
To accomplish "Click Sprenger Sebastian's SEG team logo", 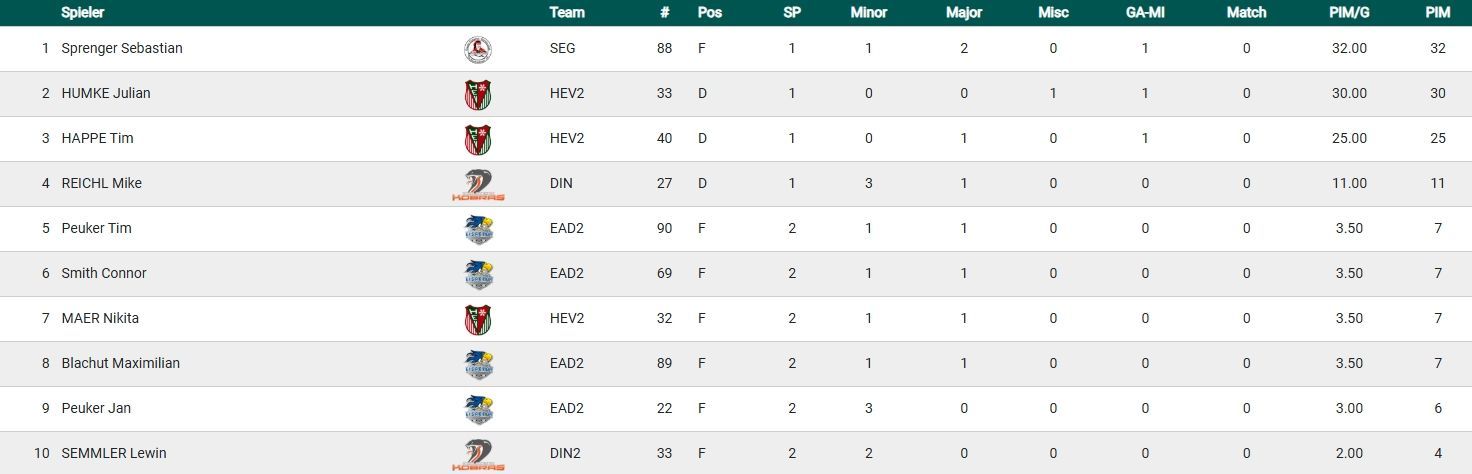I will point(477,49).
